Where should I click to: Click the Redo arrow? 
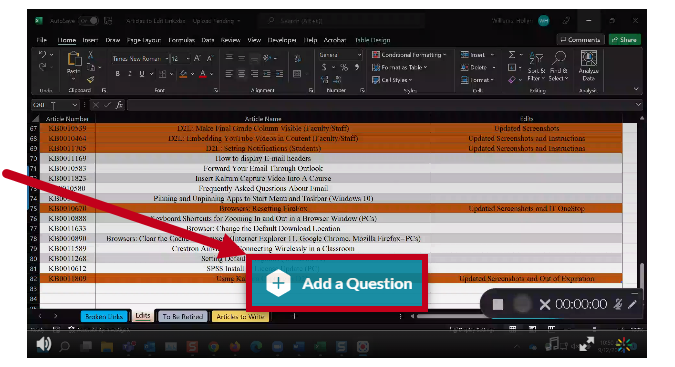(x=42, y=67)
